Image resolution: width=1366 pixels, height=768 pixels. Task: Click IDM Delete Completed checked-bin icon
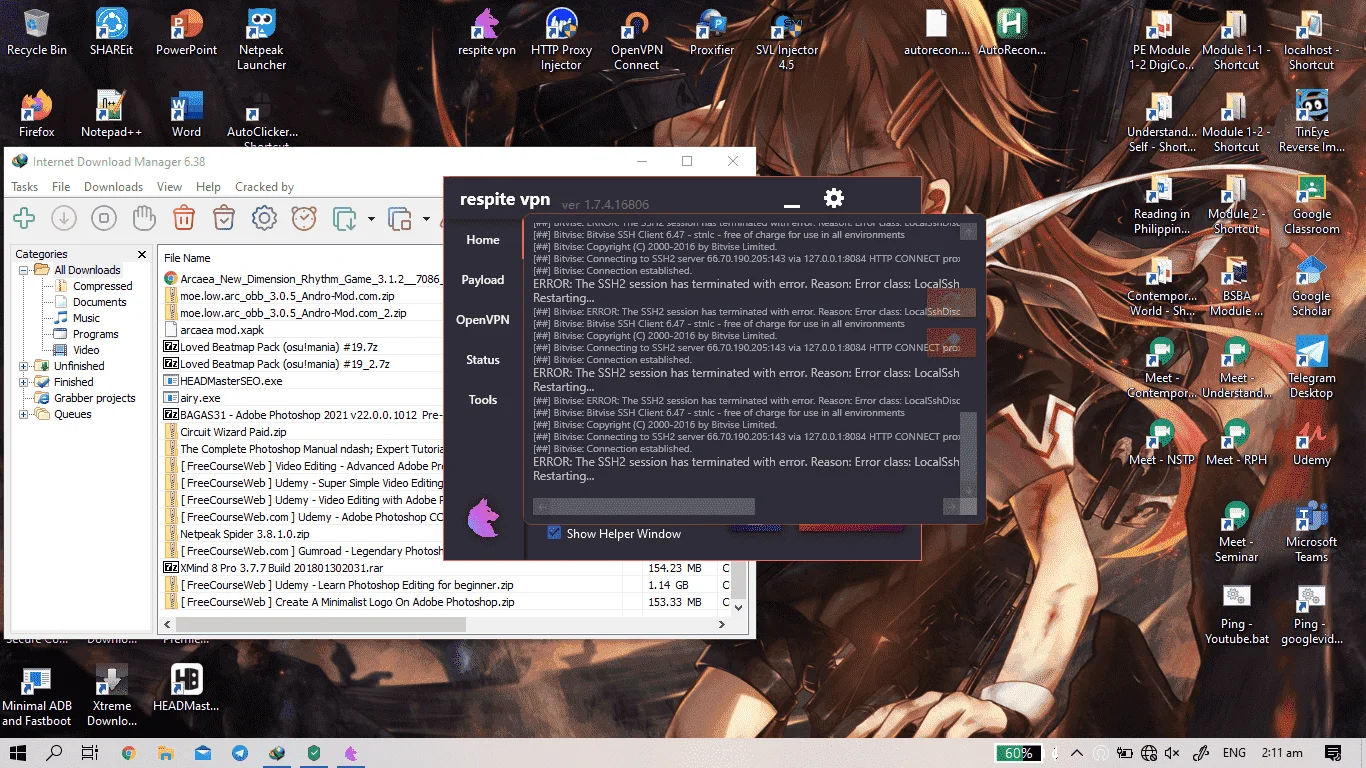point(224,218)
